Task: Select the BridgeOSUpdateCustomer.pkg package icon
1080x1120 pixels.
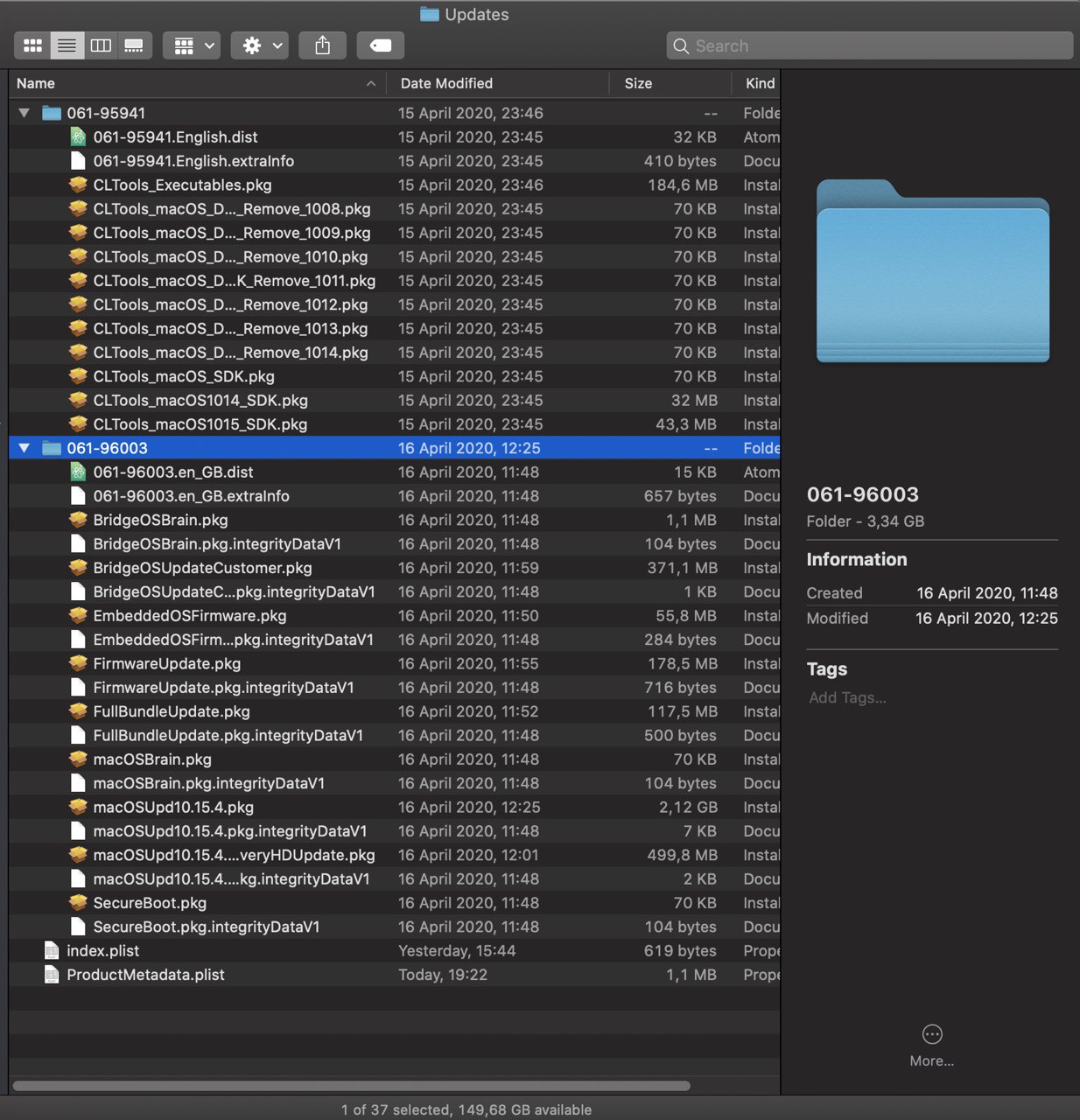Action: click(78, 568)
